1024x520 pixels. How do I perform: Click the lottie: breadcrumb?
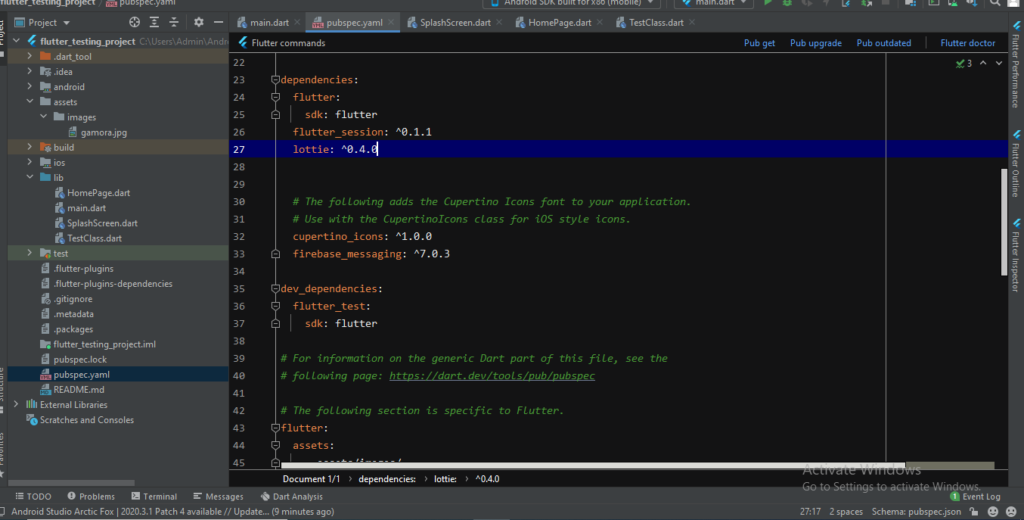445,479
